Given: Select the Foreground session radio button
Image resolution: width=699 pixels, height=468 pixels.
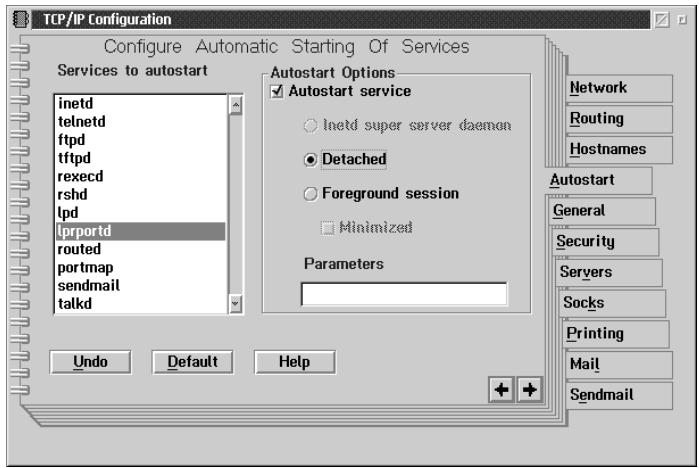Looking at the screenshot, I should point(310,194).
